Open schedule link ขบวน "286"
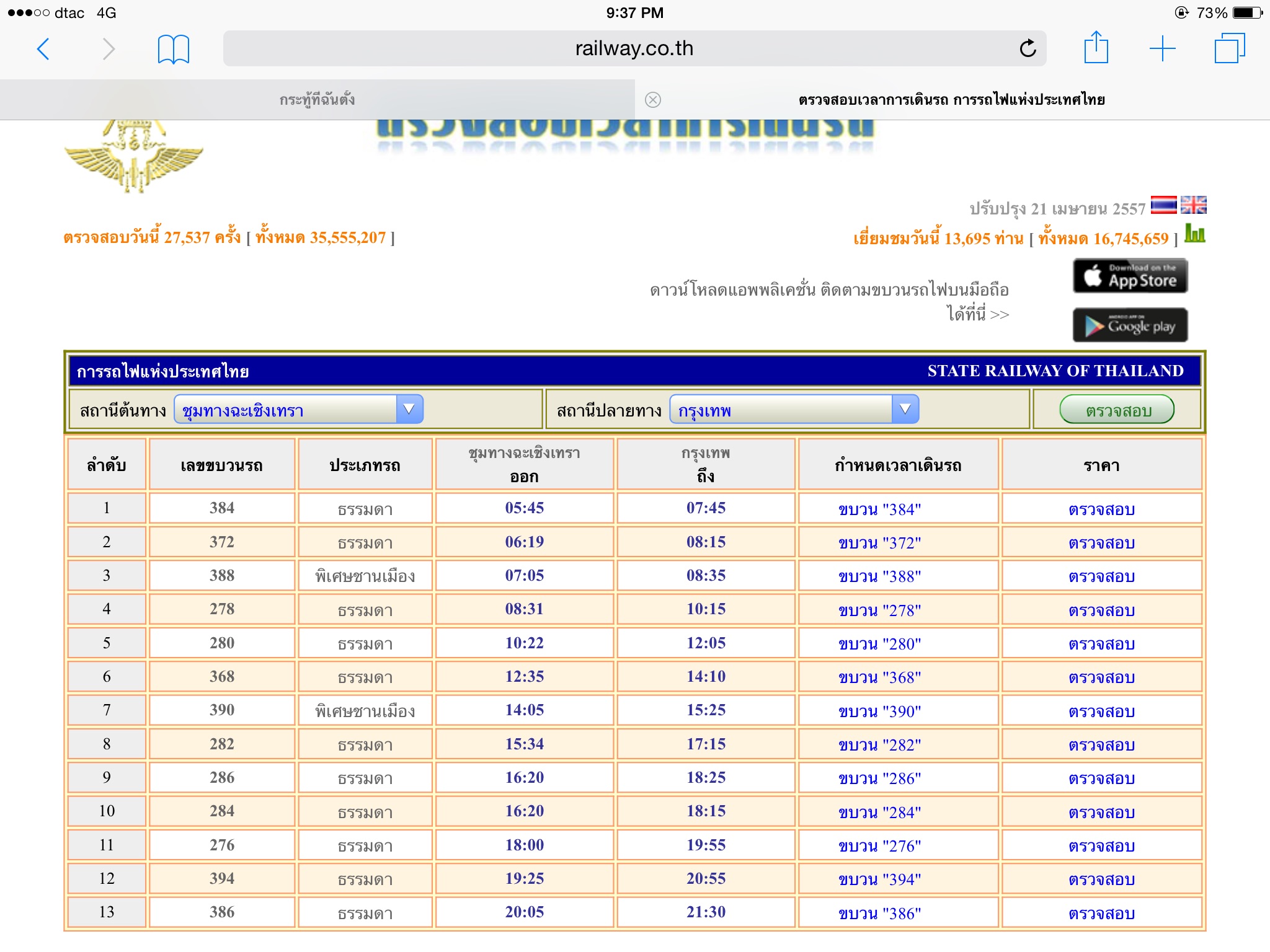The width and height of the screenshot is (1270, 952). click(879, 778)
